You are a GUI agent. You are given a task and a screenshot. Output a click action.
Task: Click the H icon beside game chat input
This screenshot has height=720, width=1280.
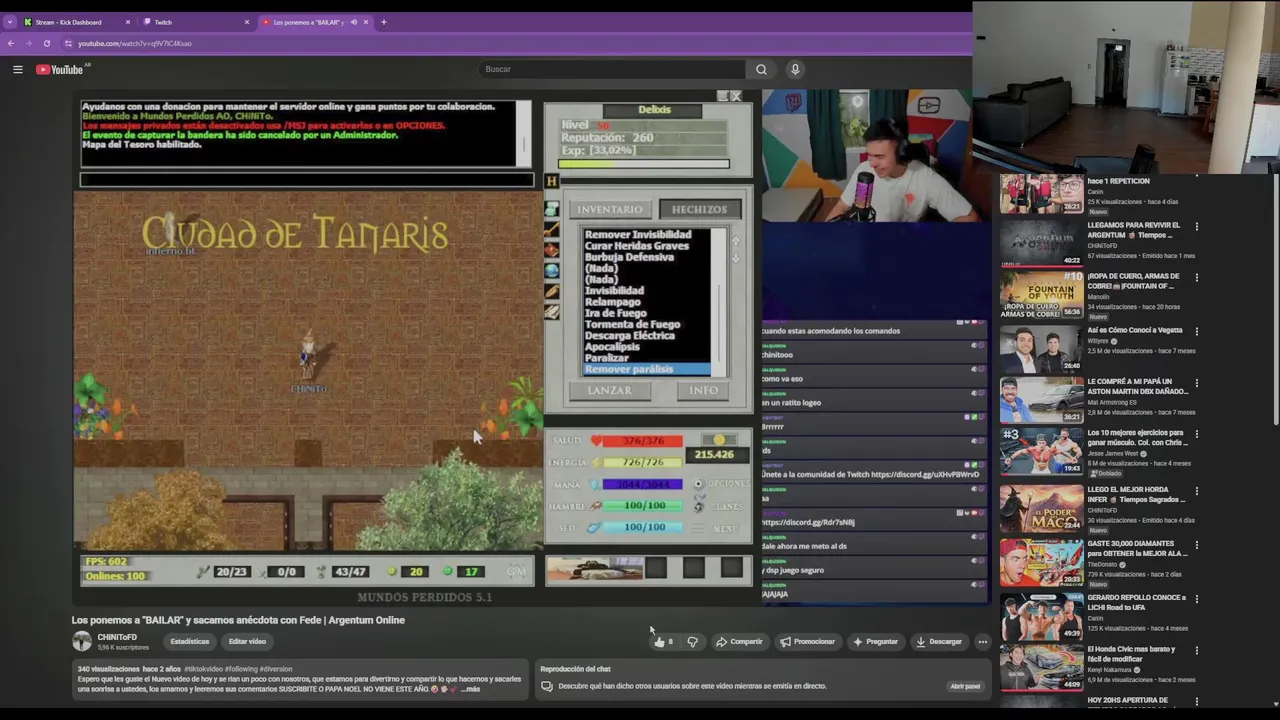coord(551,181)
